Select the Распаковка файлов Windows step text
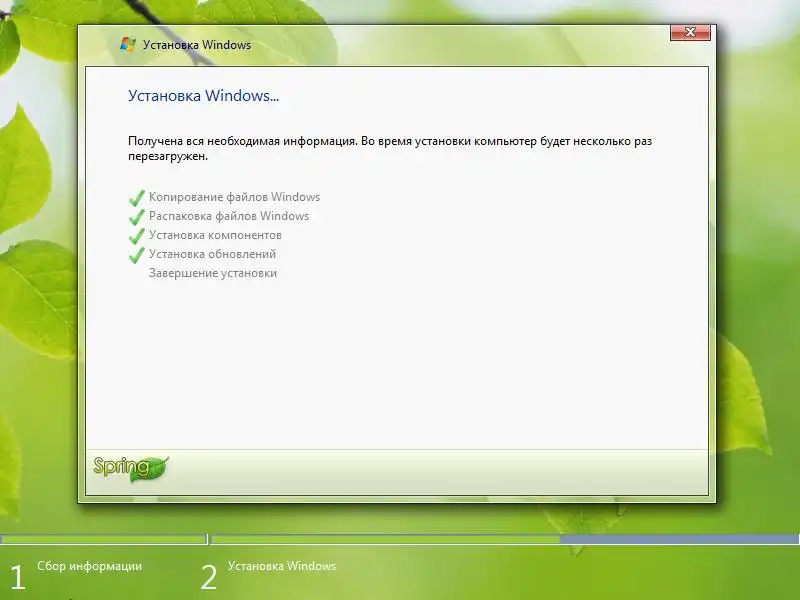Viewport: 800px width, 600px height. (229, 216)
